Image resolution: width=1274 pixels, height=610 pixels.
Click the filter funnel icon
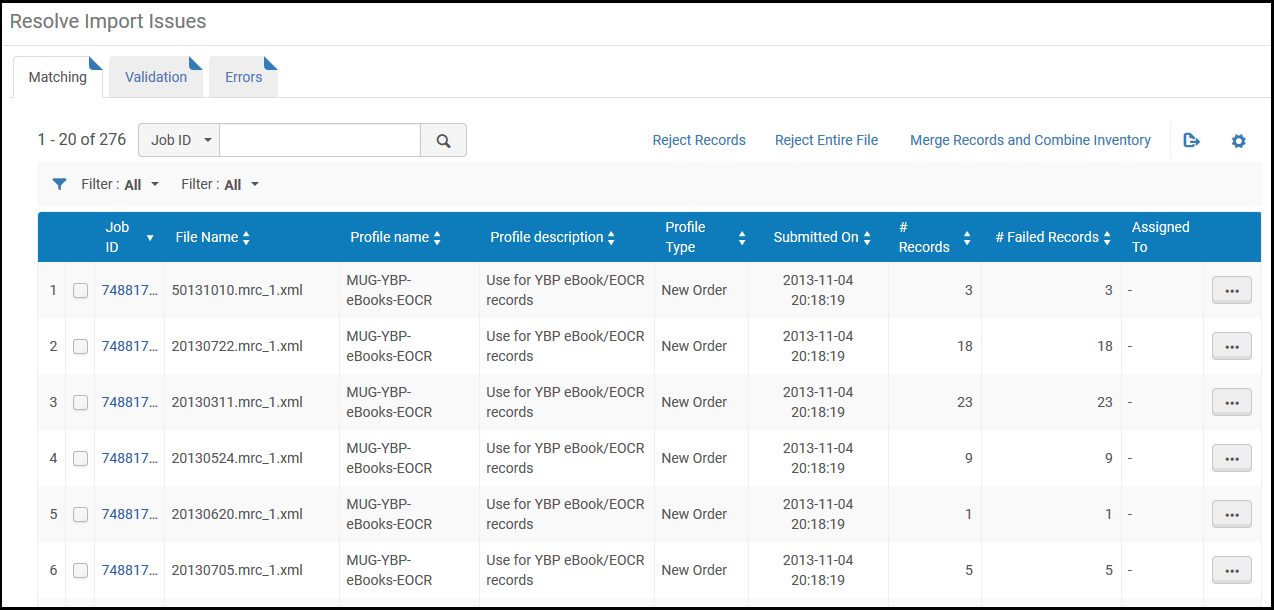coord(59,184)
